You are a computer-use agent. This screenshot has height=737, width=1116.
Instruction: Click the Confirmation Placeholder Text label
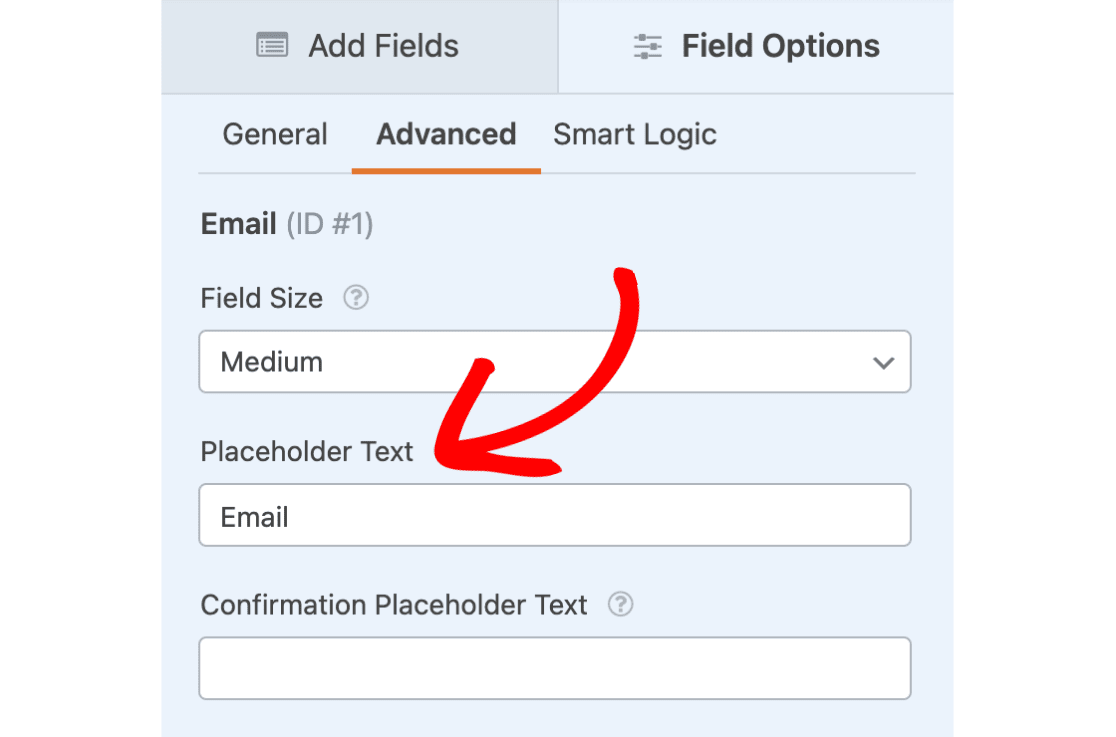(394, 605)
